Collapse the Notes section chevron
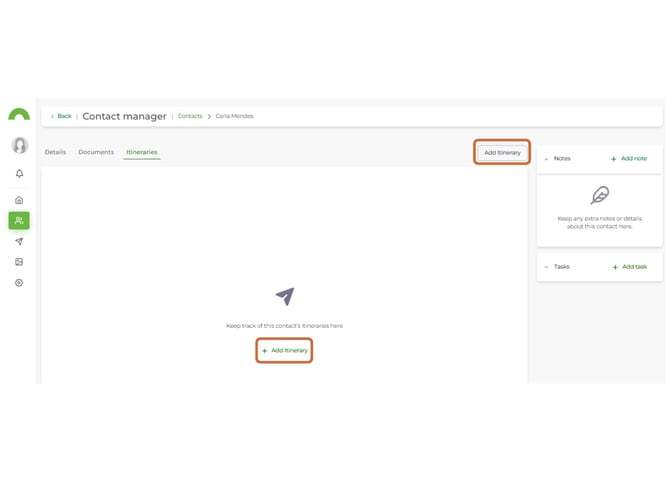The image size is (670, 482). (546, 159)
